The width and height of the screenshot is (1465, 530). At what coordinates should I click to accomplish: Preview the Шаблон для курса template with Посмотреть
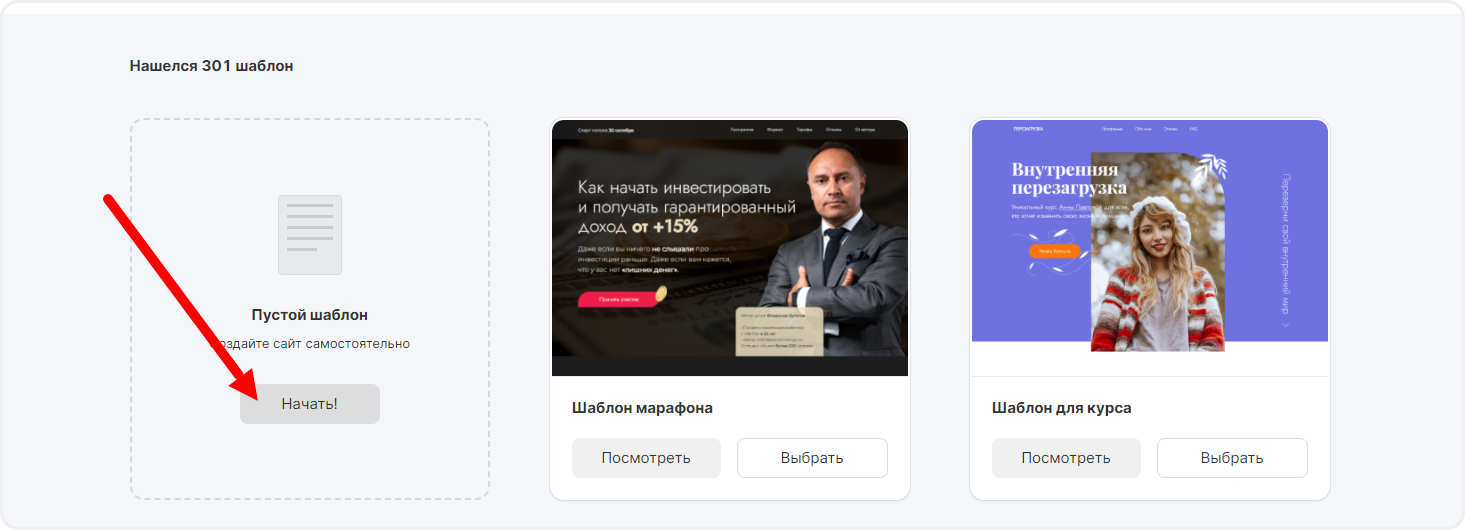[1066, 458]
